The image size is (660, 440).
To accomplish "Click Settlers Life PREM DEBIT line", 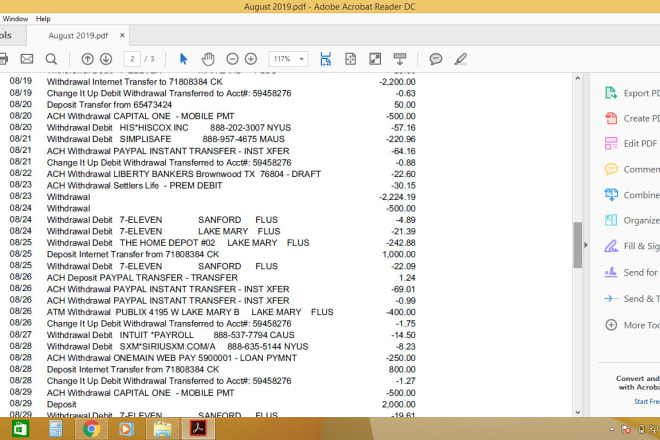I will 135,186.
